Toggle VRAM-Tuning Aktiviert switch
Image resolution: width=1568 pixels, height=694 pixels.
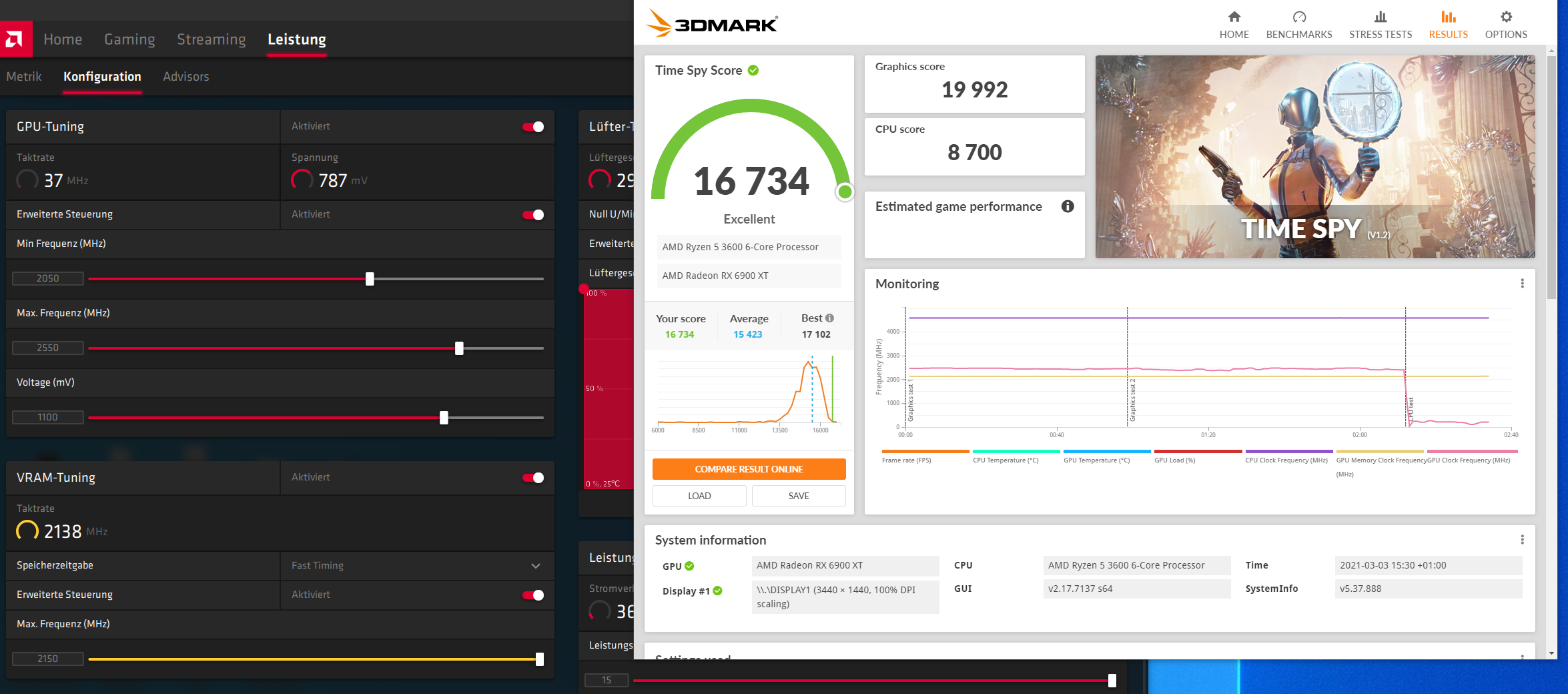[x=533, y=478]
